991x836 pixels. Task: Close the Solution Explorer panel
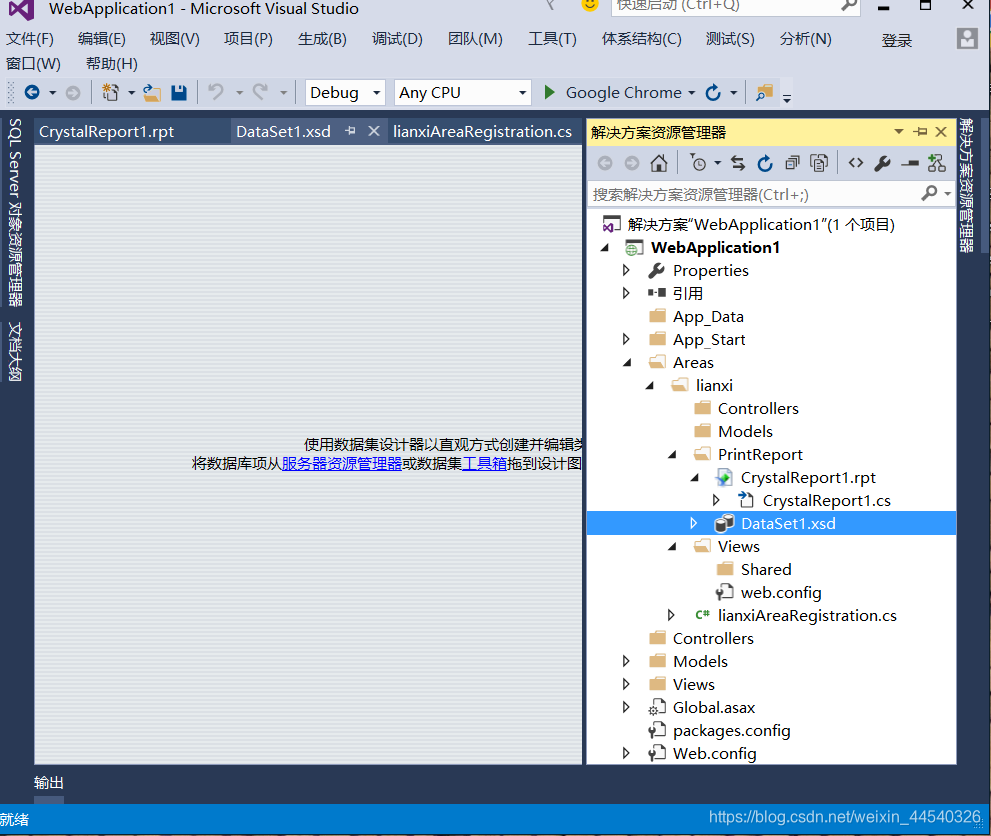(941, 131)
